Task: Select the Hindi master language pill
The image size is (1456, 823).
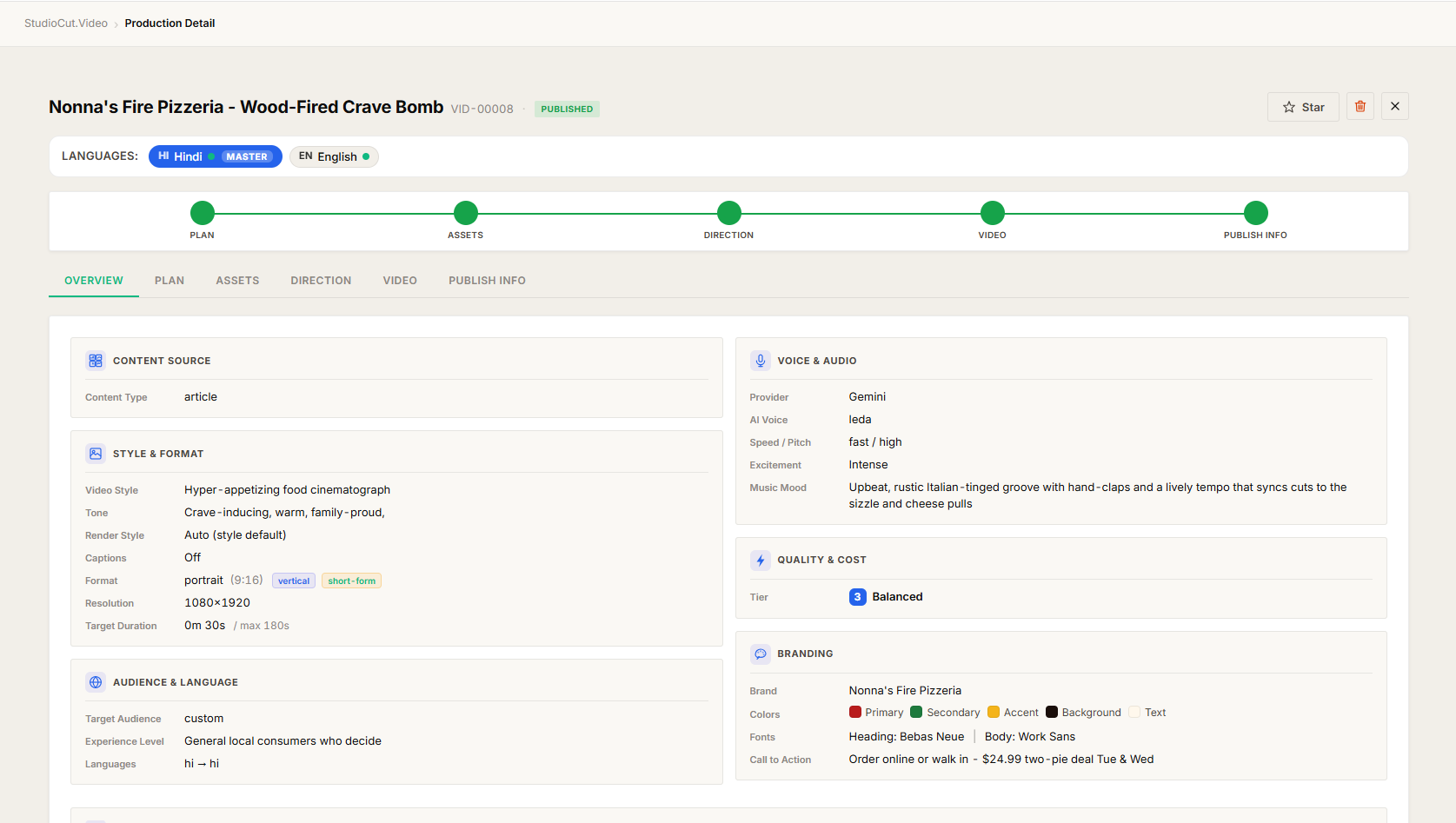Action: (216, 156)
